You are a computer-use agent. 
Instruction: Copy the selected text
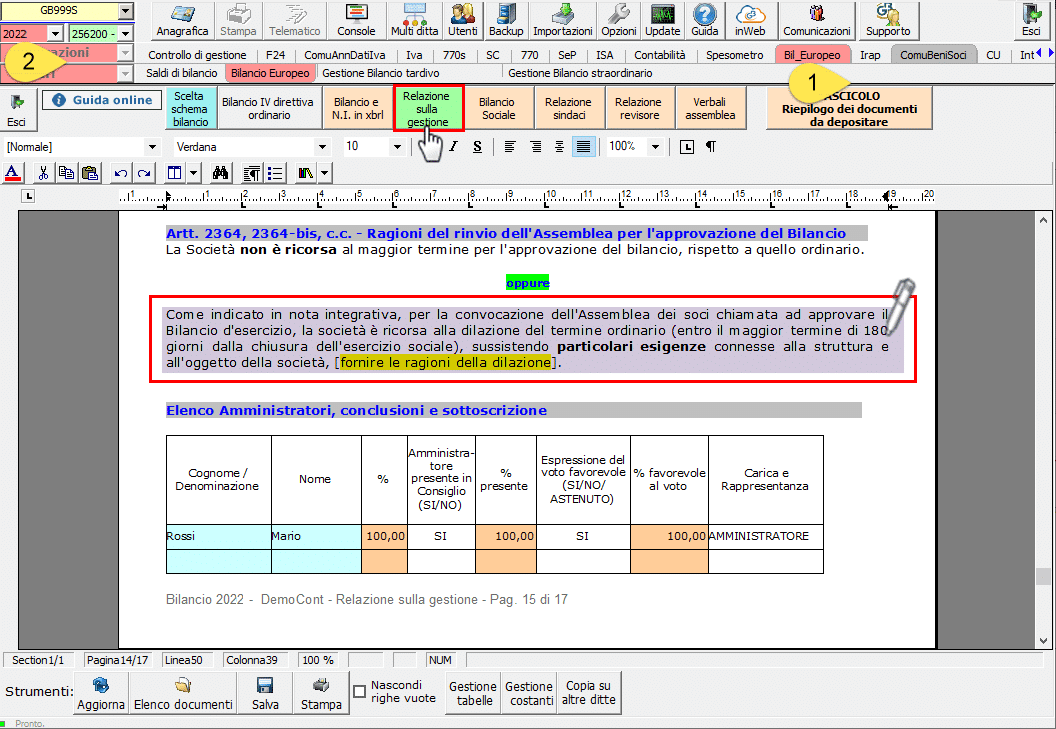click(x=66, y=173)
